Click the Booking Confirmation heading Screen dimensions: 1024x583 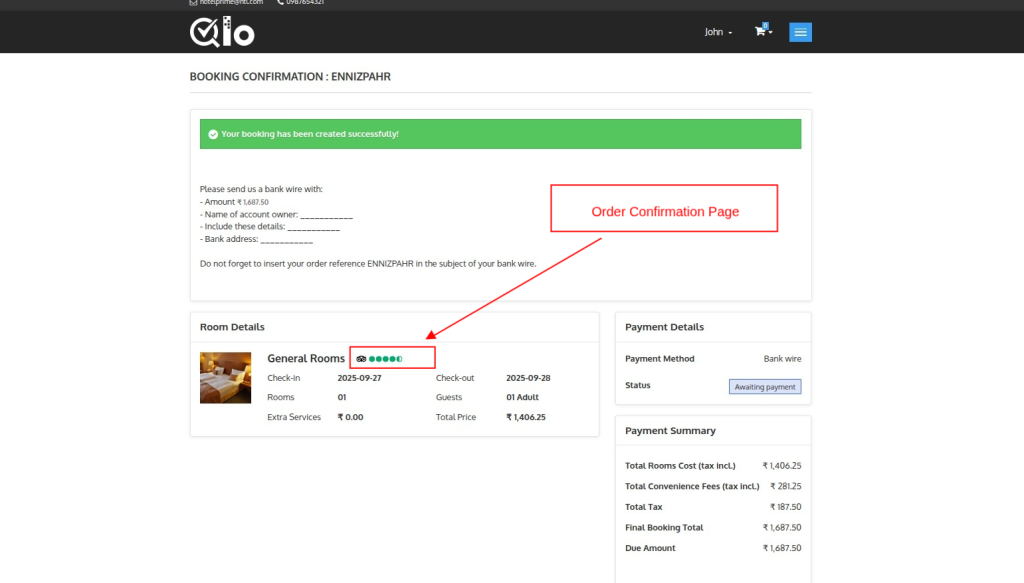pos(297,76)
